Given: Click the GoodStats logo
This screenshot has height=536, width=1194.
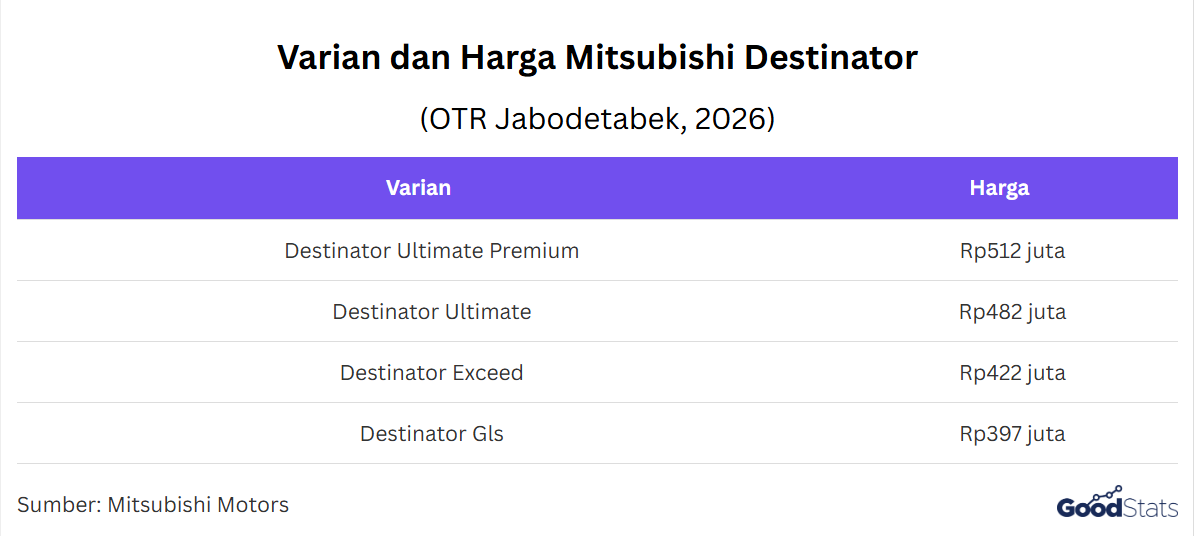Looking at the screenshot, I should pyautogui.click(x=1116, y=506).
